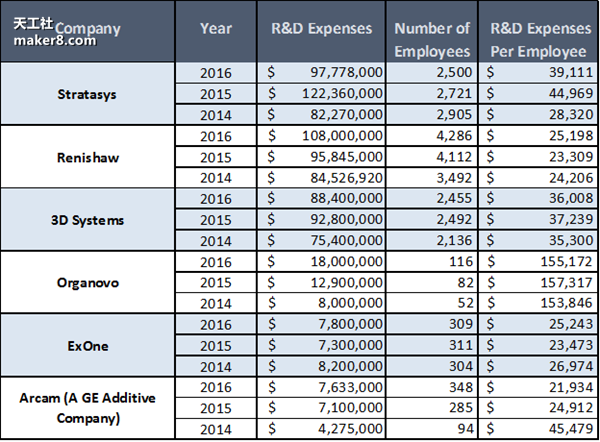Select the 348 employees cell
This screenshot has width=600, height=442.
click(432, 387)
